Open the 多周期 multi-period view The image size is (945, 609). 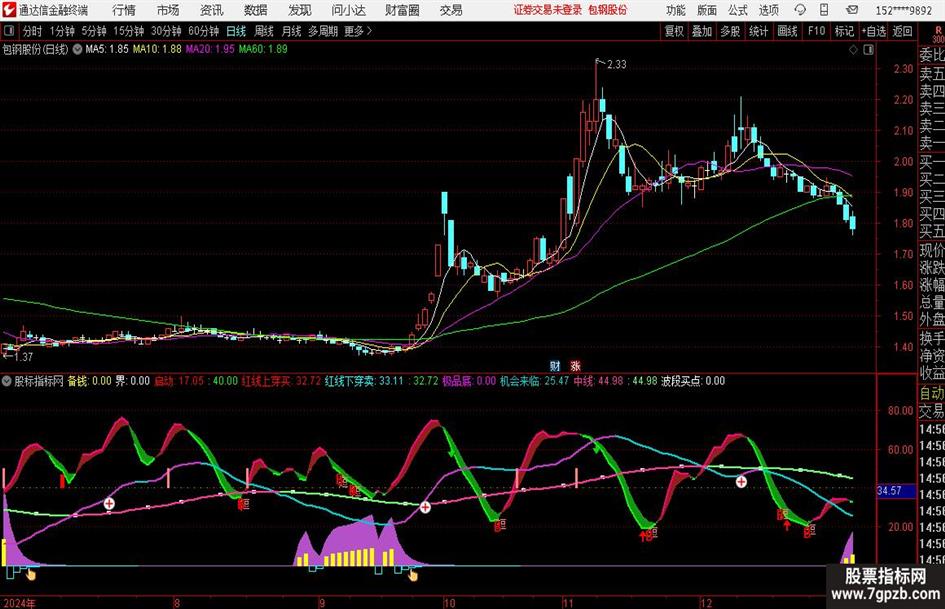tap(322, 31)
